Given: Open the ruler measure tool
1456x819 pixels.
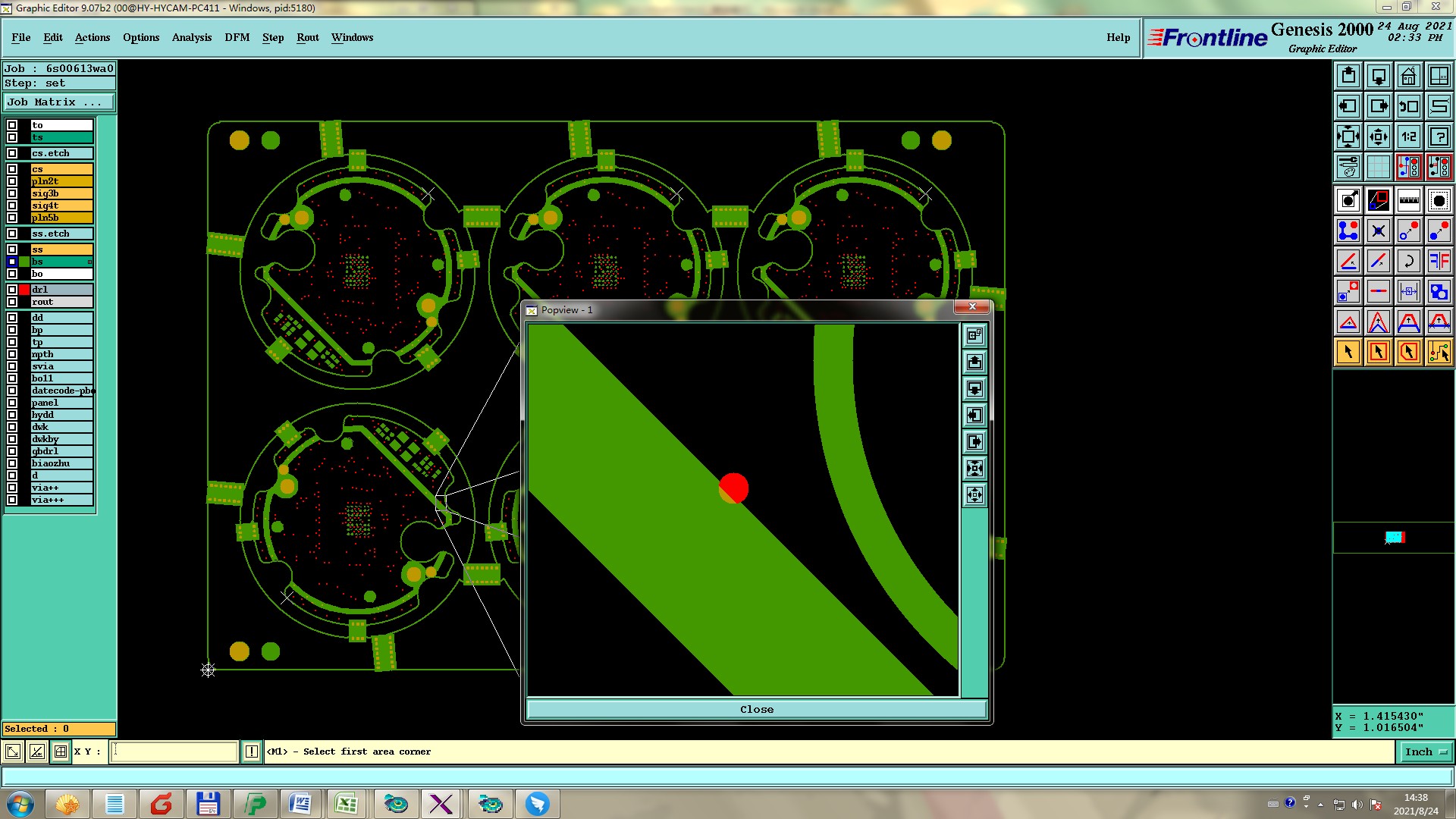Looking at the screenshot, I should pyautogui.click(x=1408, y=200).
